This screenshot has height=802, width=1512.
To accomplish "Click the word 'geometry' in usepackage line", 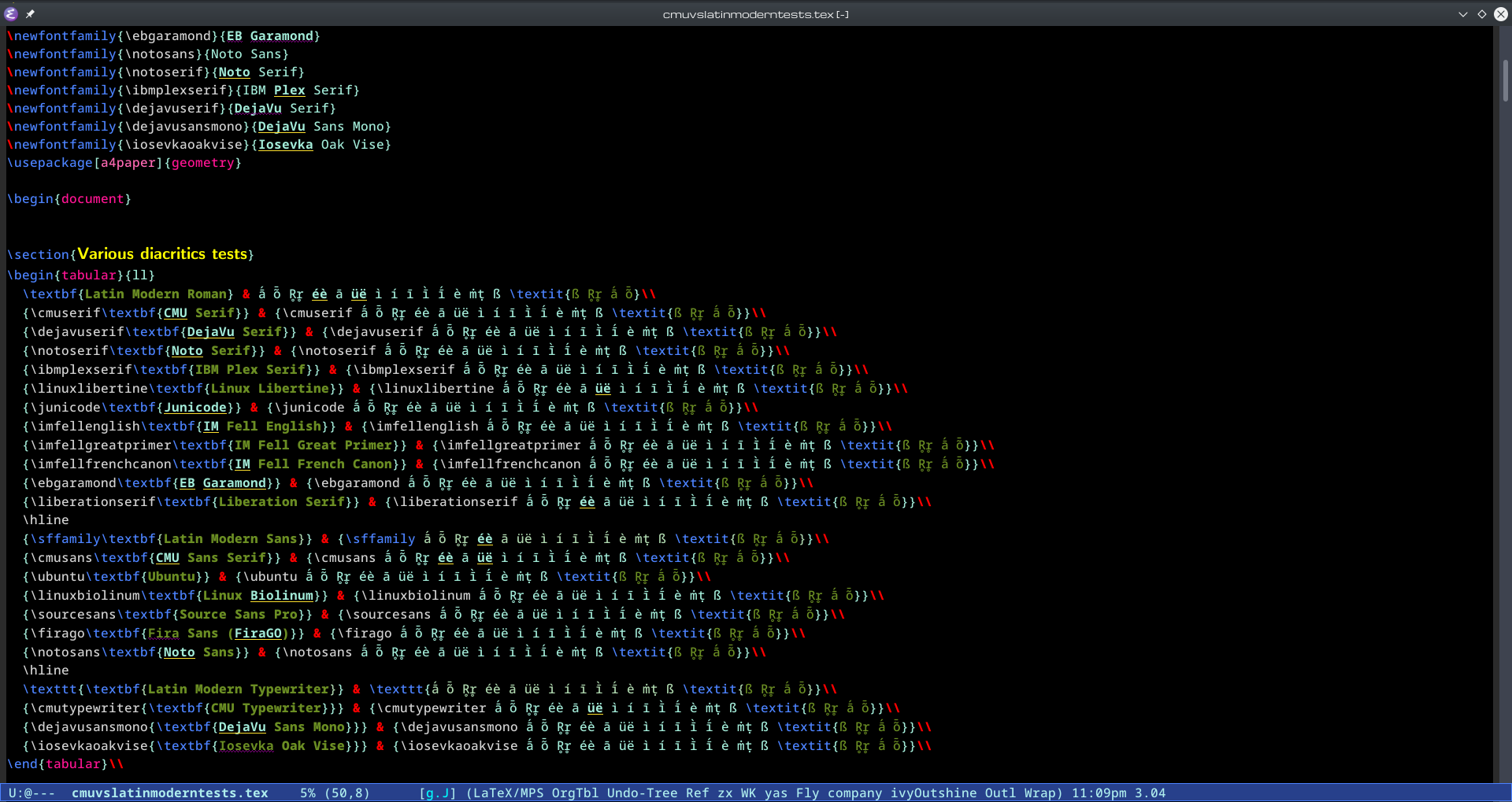I will click(x=202, y=162).
